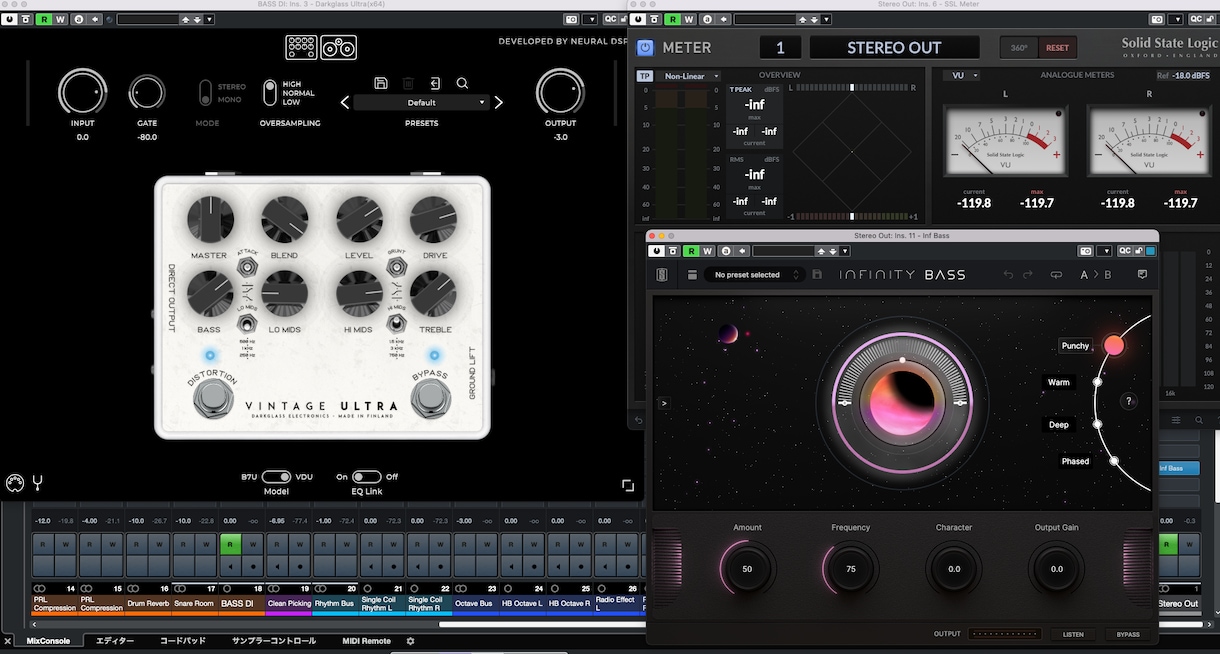Screen dimensions: 1220x654
Task: Go to next preset arrow in Darkglass
Action: click(499, 102)
